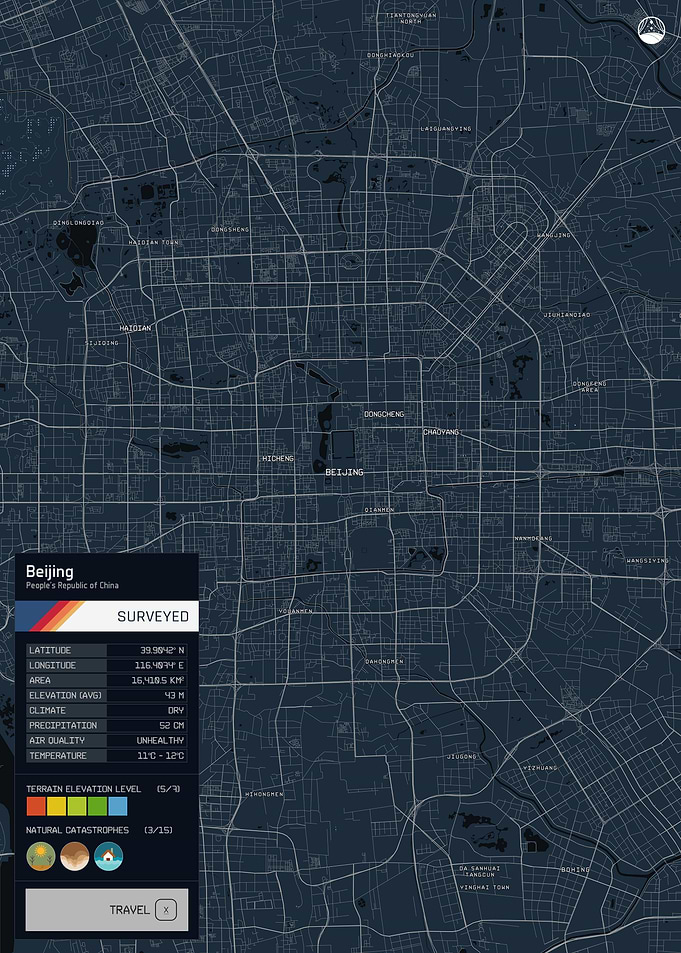Screen dimensions: 681x953
Task: Select the drought catastrophe icon with the sun
Action: coord(41,856)
